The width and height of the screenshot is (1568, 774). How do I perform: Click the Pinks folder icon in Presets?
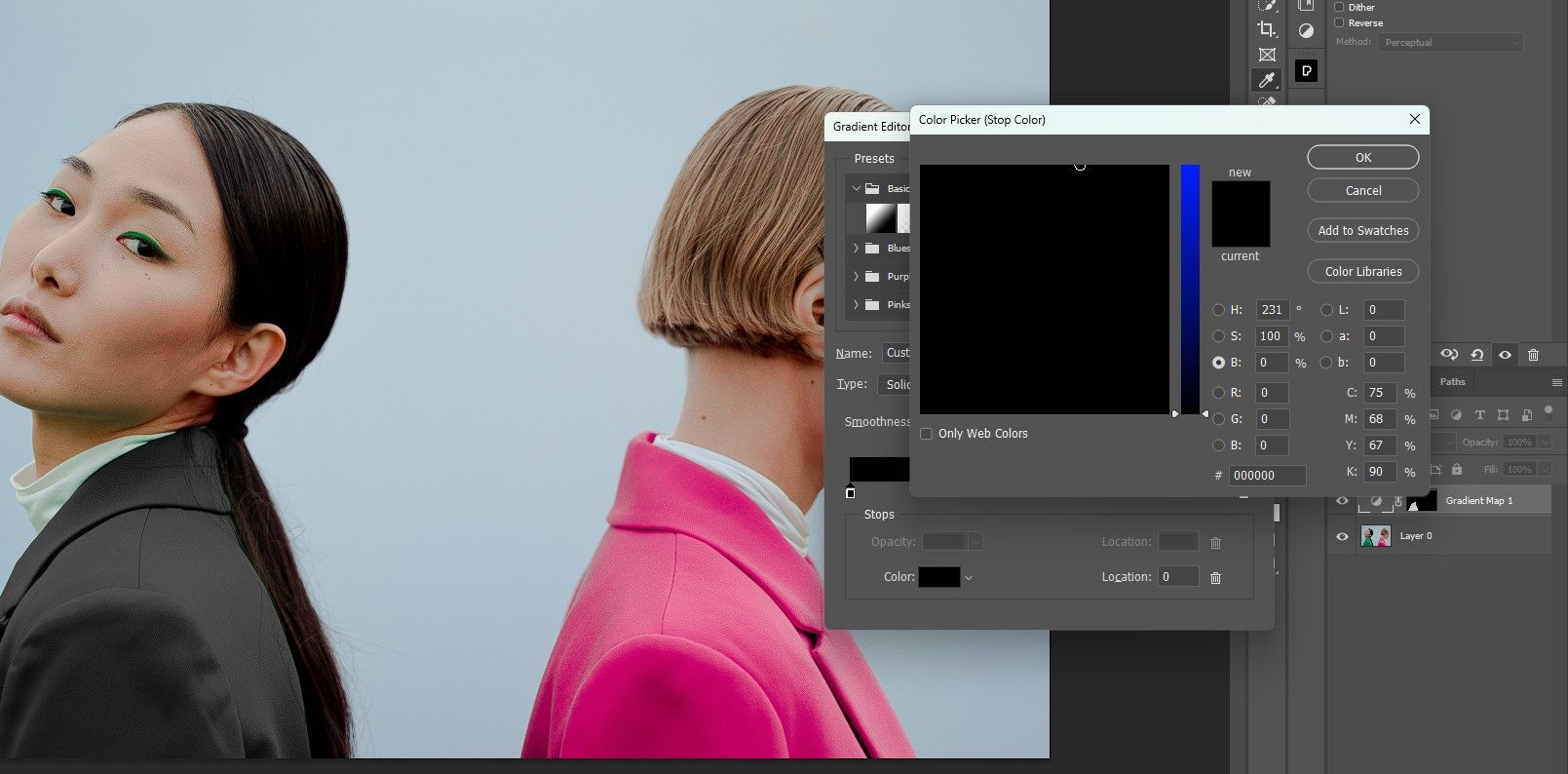coord(872,304)
